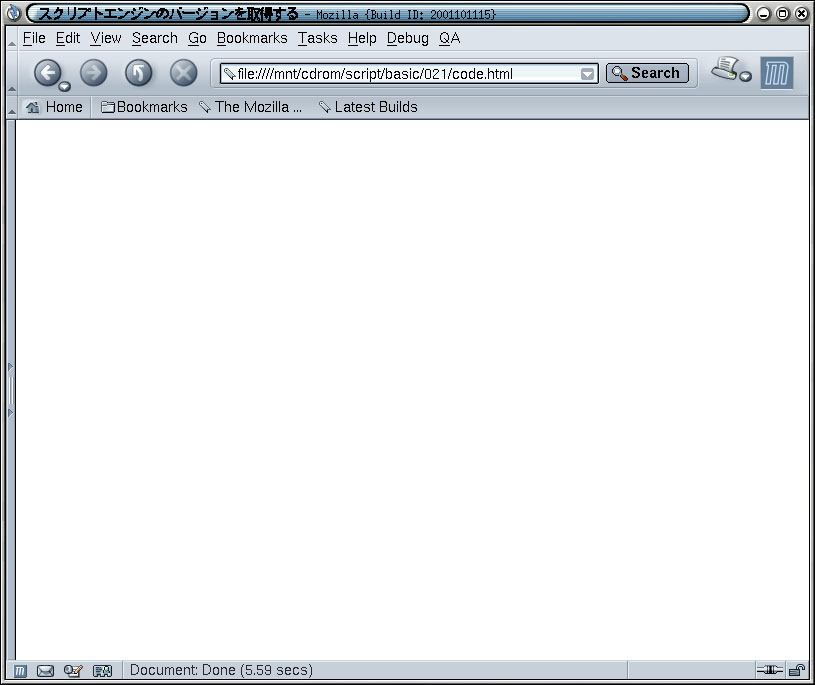Click the online/offline connection icon

(x=770, y=670)
